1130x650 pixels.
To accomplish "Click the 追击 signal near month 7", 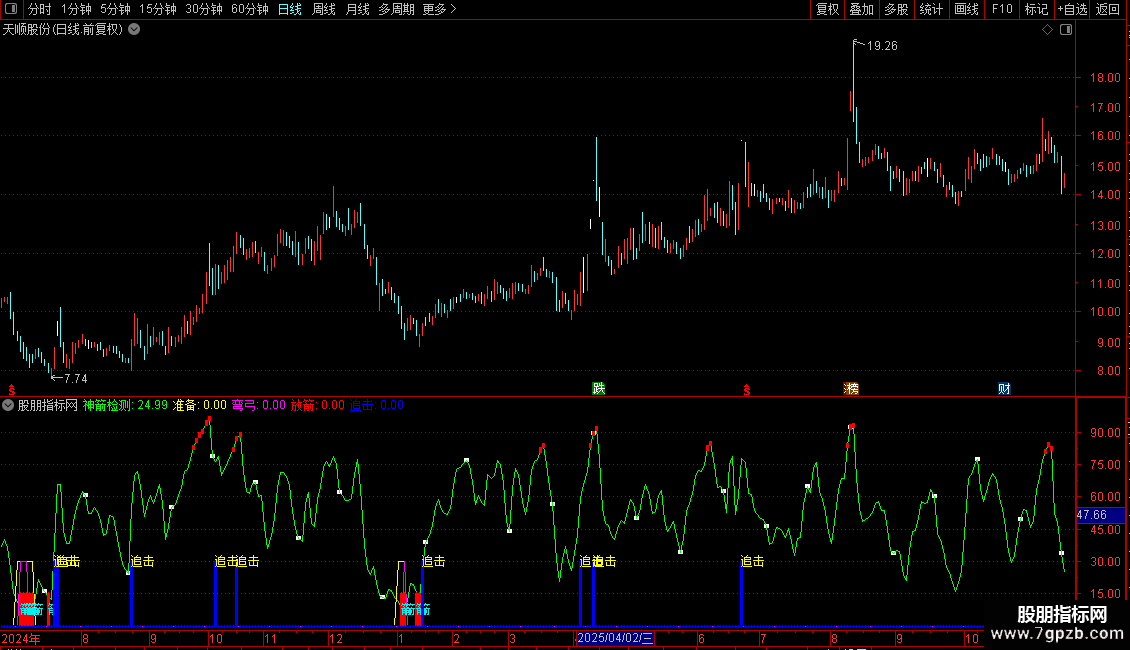I will pos(752,561).
